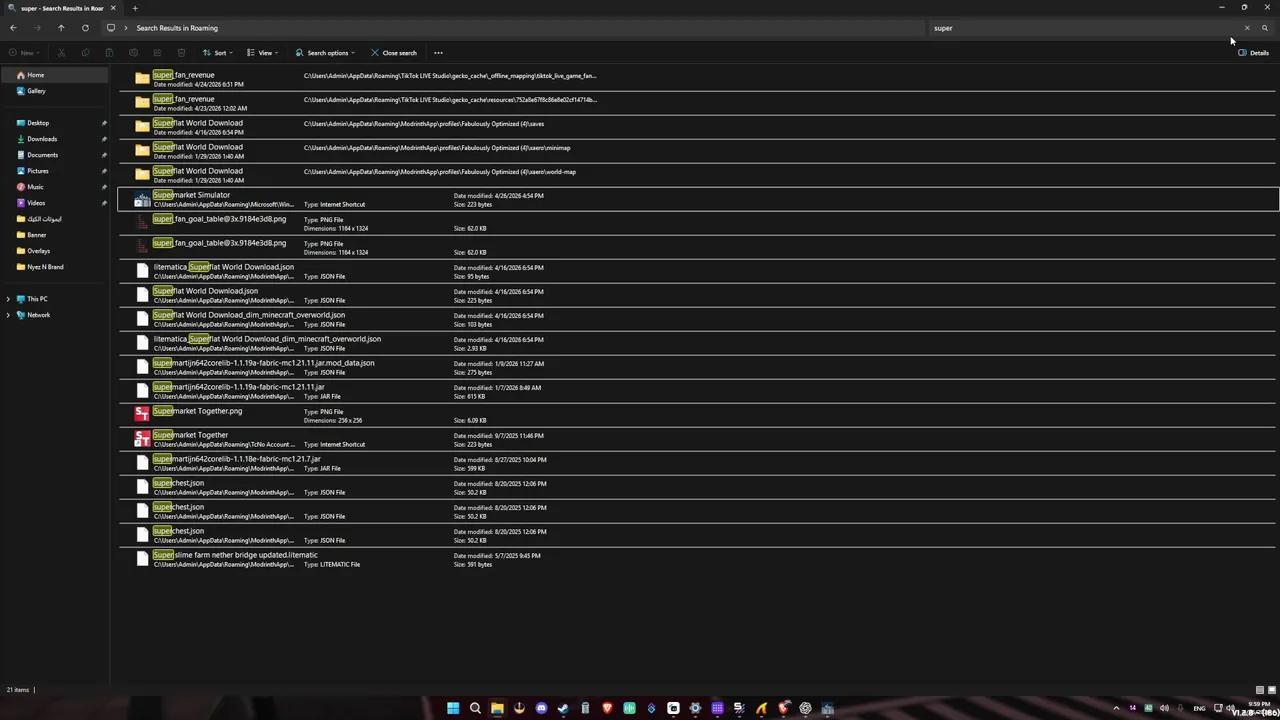
Task: Open Steam from the taskbar
Action: 563,708
